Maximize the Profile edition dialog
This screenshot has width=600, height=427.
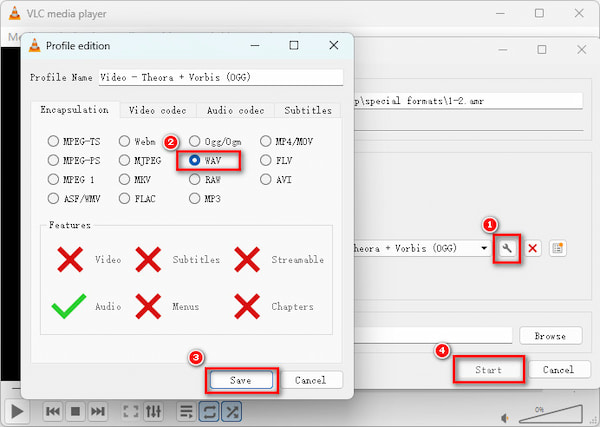click(x=294, y=45)
